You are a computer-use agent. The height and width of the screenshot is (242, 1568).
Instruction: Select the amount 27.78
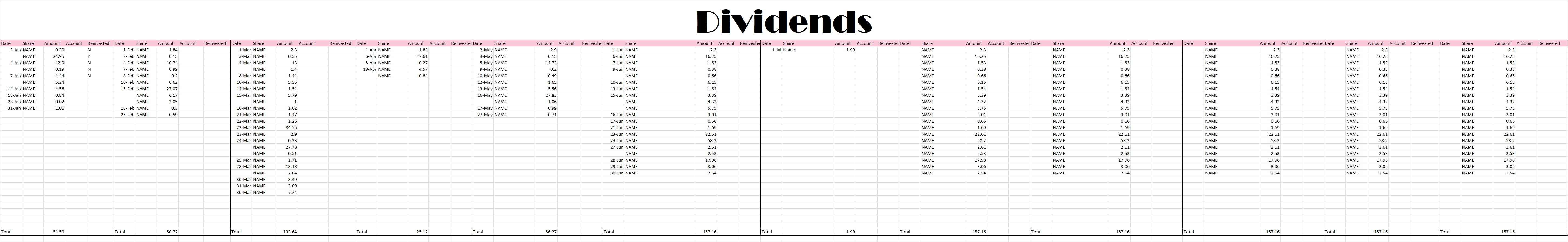287,147
